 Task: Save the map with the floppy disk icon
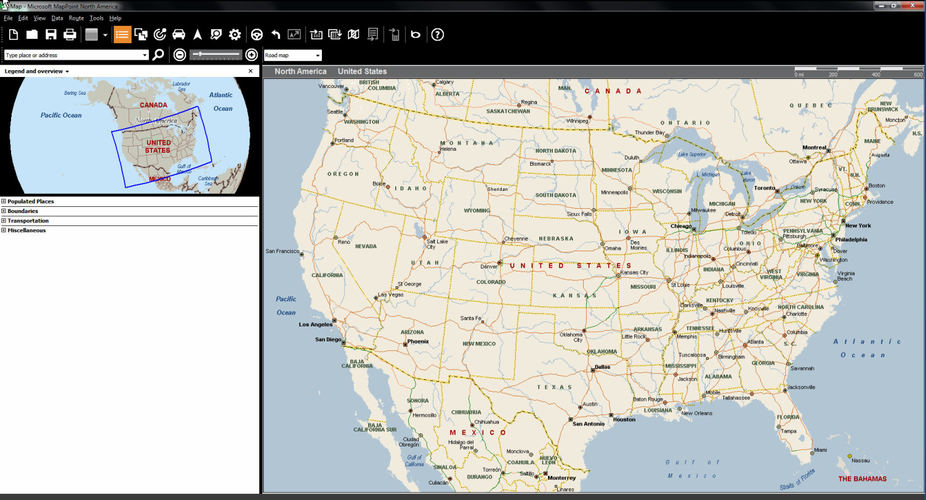click(51, 35)
